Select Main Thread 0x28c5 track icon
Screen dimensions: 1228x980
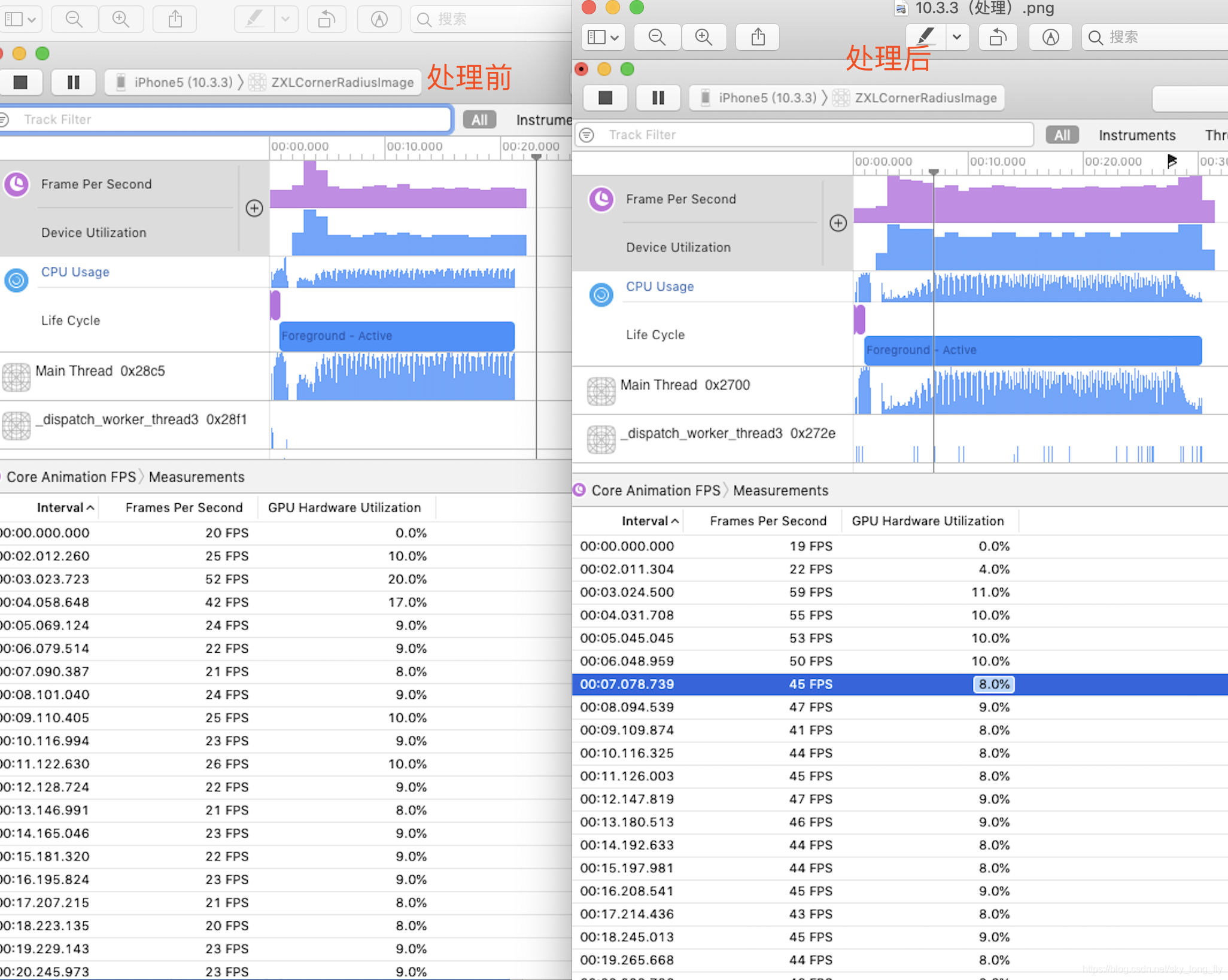pyautogui.click(x=16, y=377)
